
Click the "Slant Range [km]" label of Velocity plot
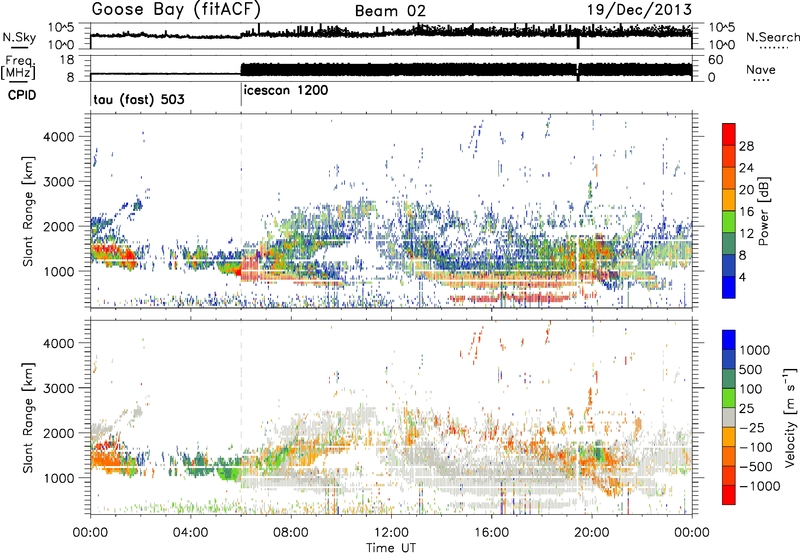pos(28,417)
